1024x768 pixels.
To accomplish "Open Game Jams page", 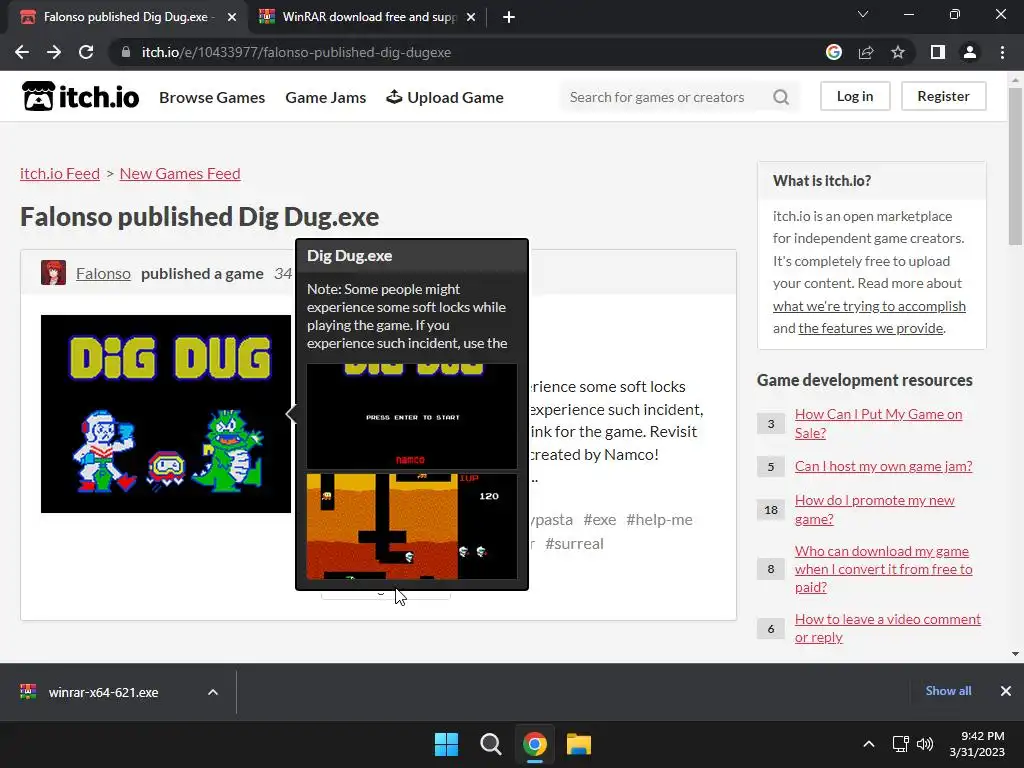I will click(325, 97).
